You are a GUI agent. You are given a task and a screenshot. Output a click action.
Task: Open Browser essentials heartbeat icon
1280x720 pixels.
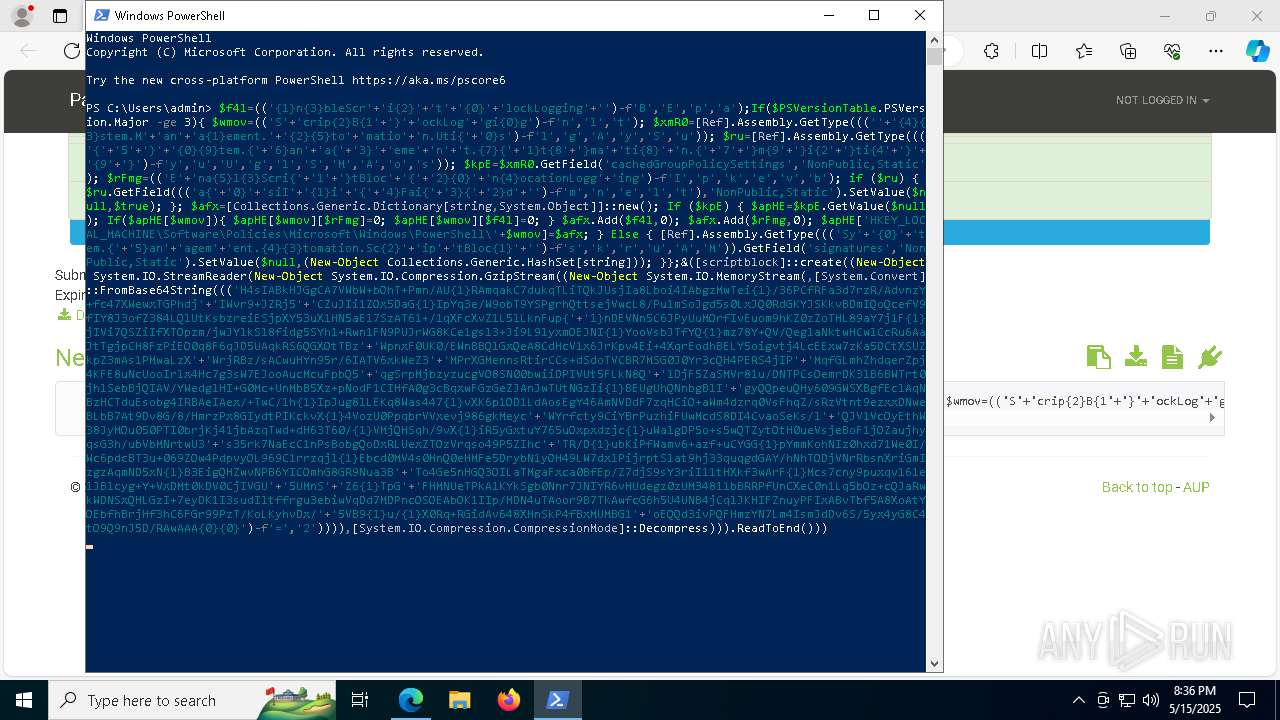1172,52
